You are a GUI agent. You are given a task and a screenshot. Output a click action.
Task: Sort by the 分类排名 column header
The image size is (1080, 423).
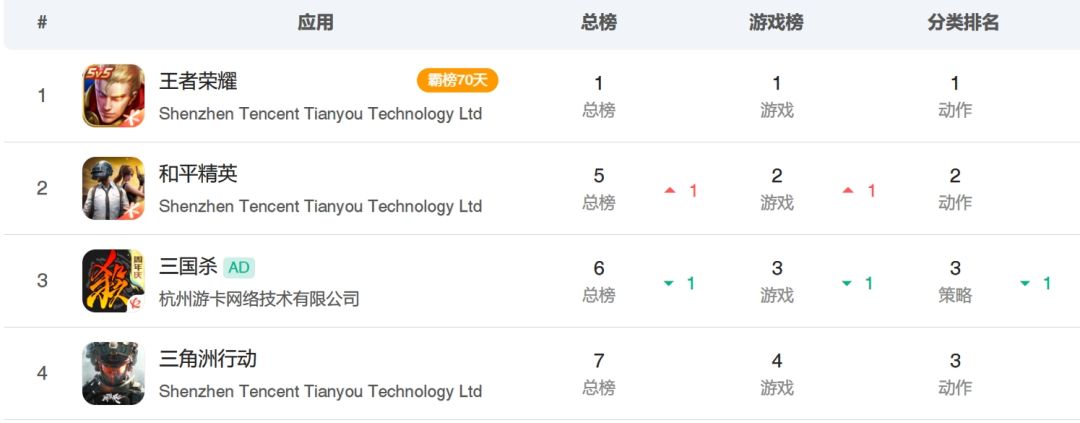click(963, 23)
